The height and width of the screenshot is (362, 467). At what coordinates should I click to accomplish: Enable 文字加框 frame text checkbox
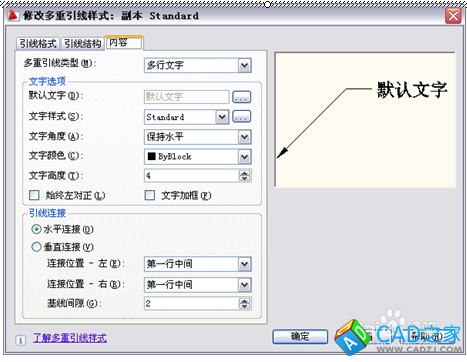(x=150, y=195)
